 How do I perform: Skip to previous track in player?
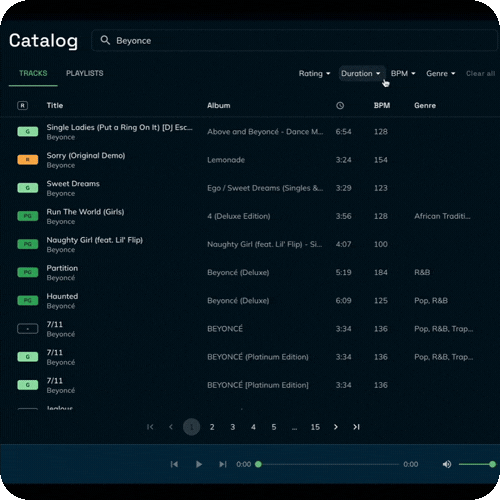(x=174, y=464)
